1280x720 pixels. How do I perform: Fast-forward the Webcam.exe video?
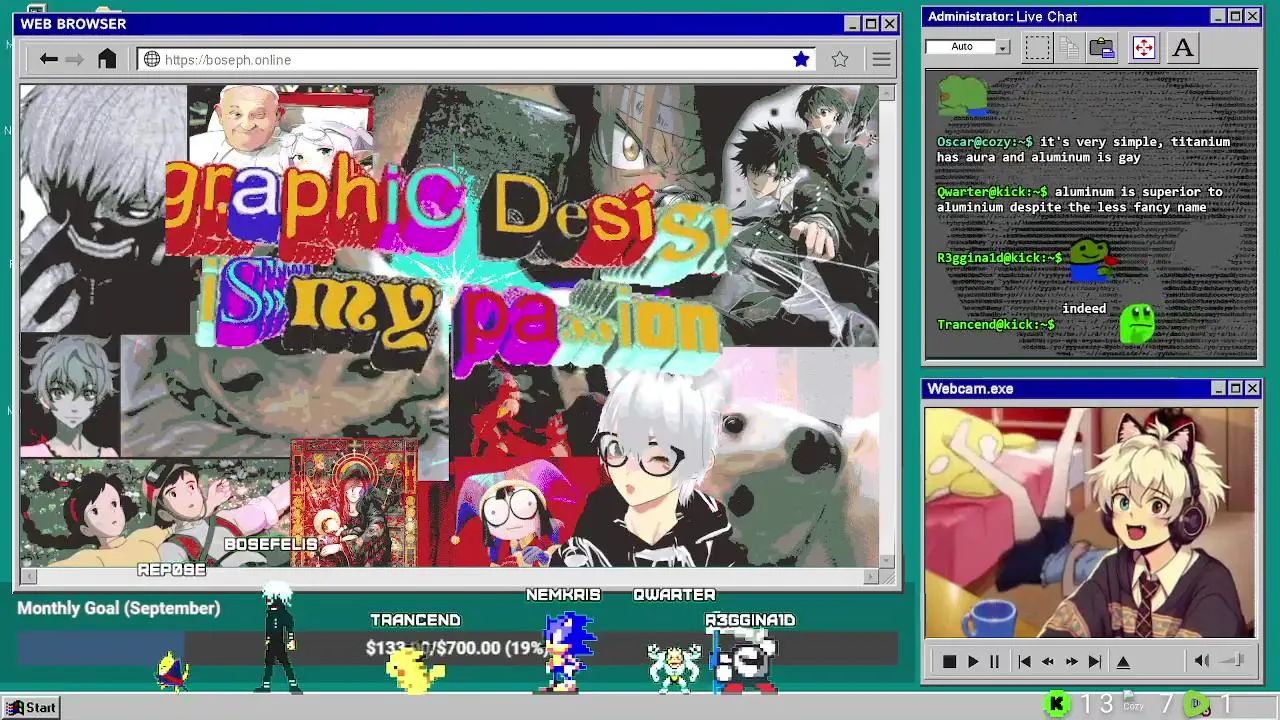(1071, 662)
